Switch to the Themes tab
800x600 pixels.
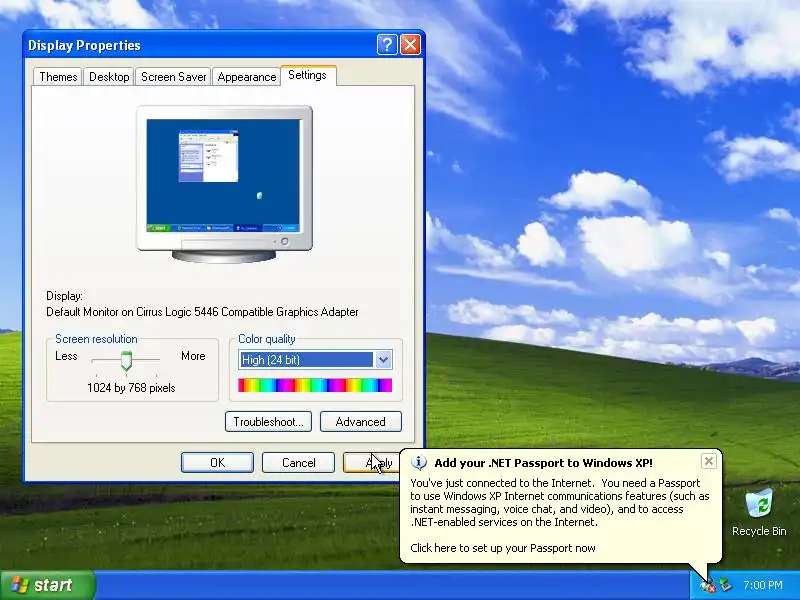(58, 77)
